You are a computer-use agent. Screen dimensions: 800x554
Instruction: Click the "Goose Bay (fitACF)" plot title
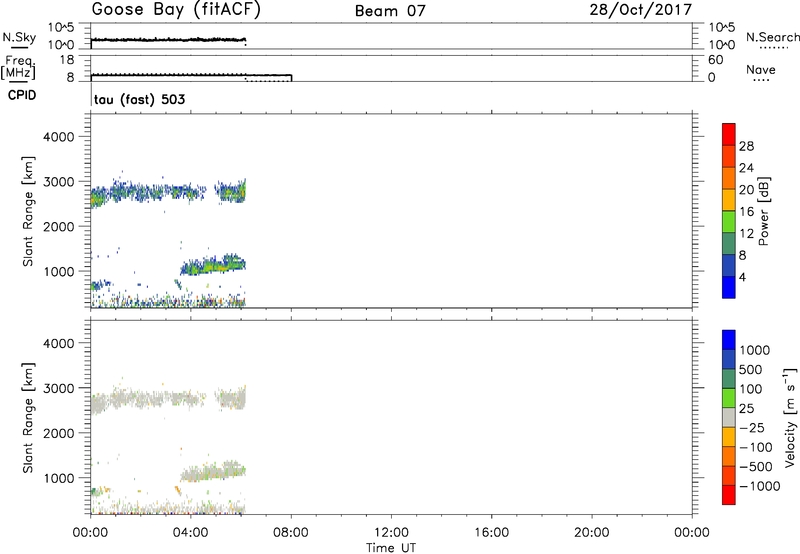coord(176,10)
